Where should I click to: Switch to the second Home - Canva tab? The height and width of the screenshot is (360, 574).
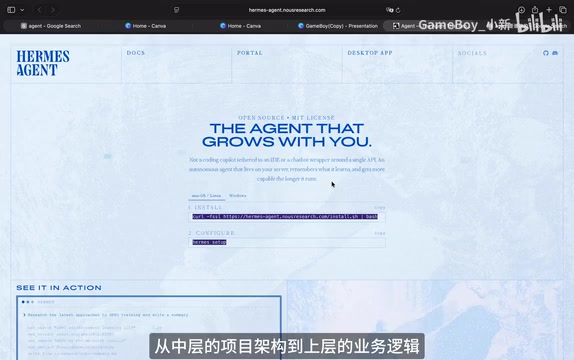(x=241, y=26)
